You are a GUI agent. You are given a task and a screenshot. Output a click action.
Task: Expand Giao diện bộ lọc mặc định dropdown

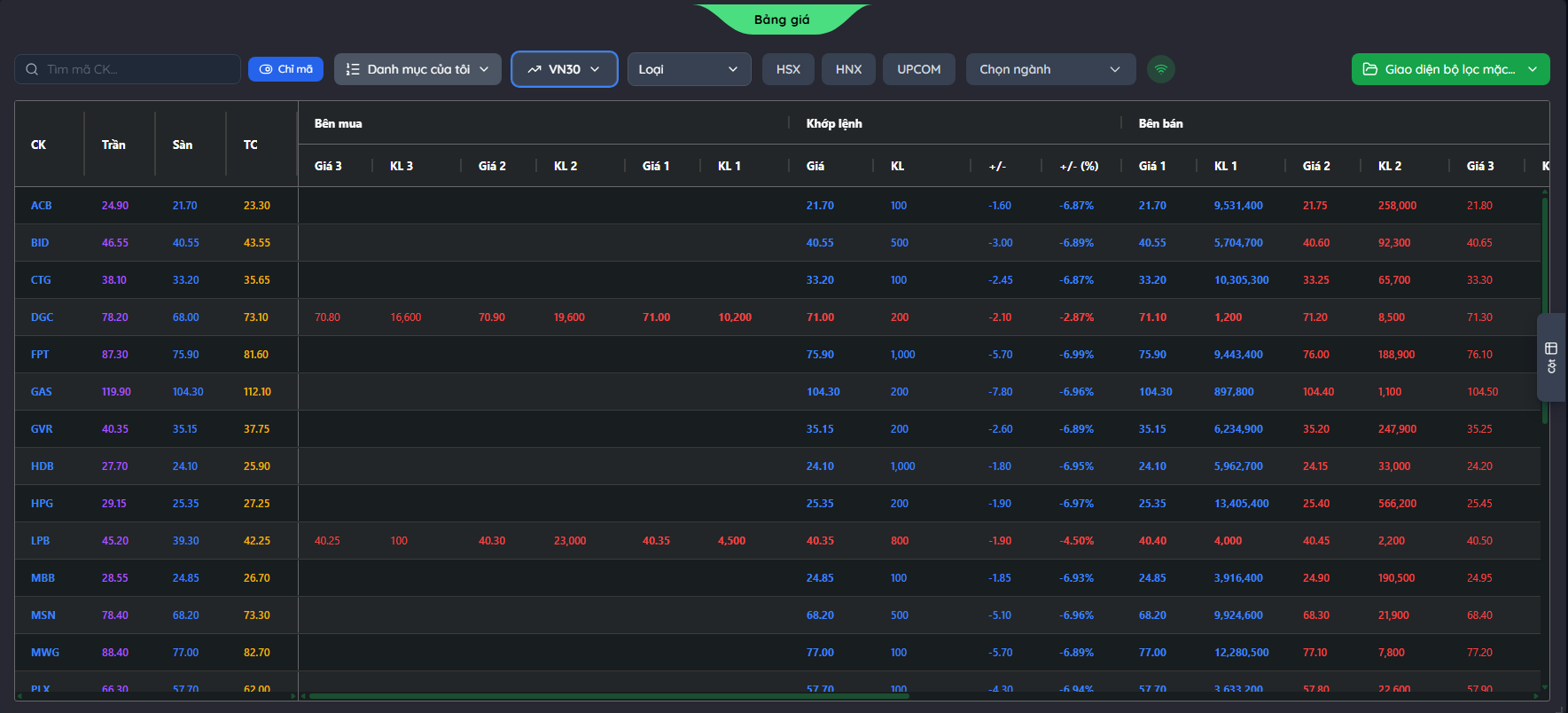point(1450,69)
